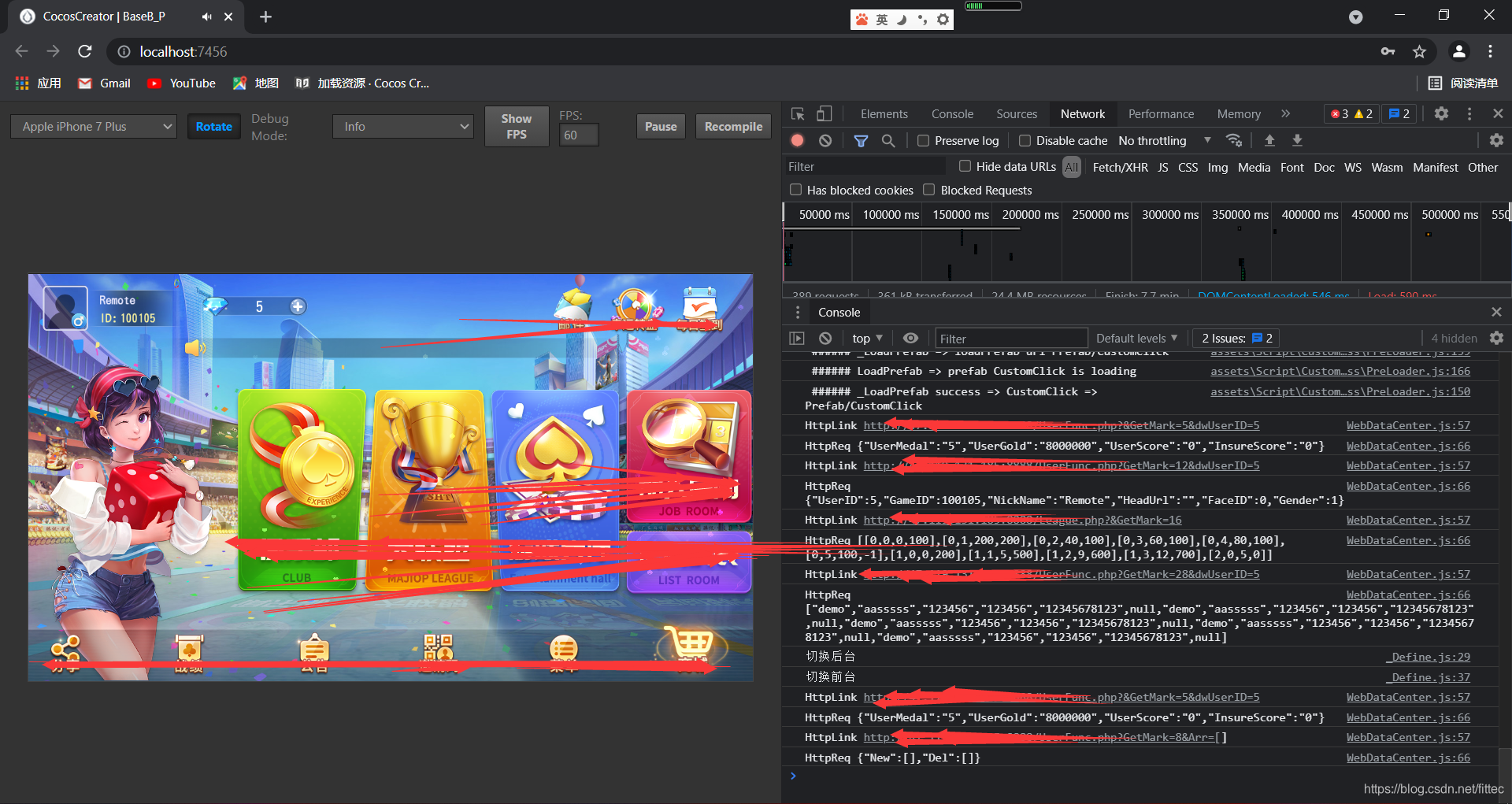Switch to Elements tab
Viewport: 1512px width, 804px height.
click(x=884, y=113)
